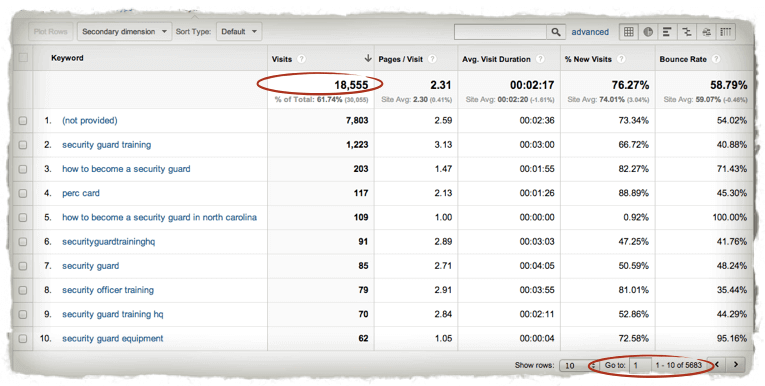Select checkbox for how to become a security guard
765x386 pixels.
[x=23, y=169]
